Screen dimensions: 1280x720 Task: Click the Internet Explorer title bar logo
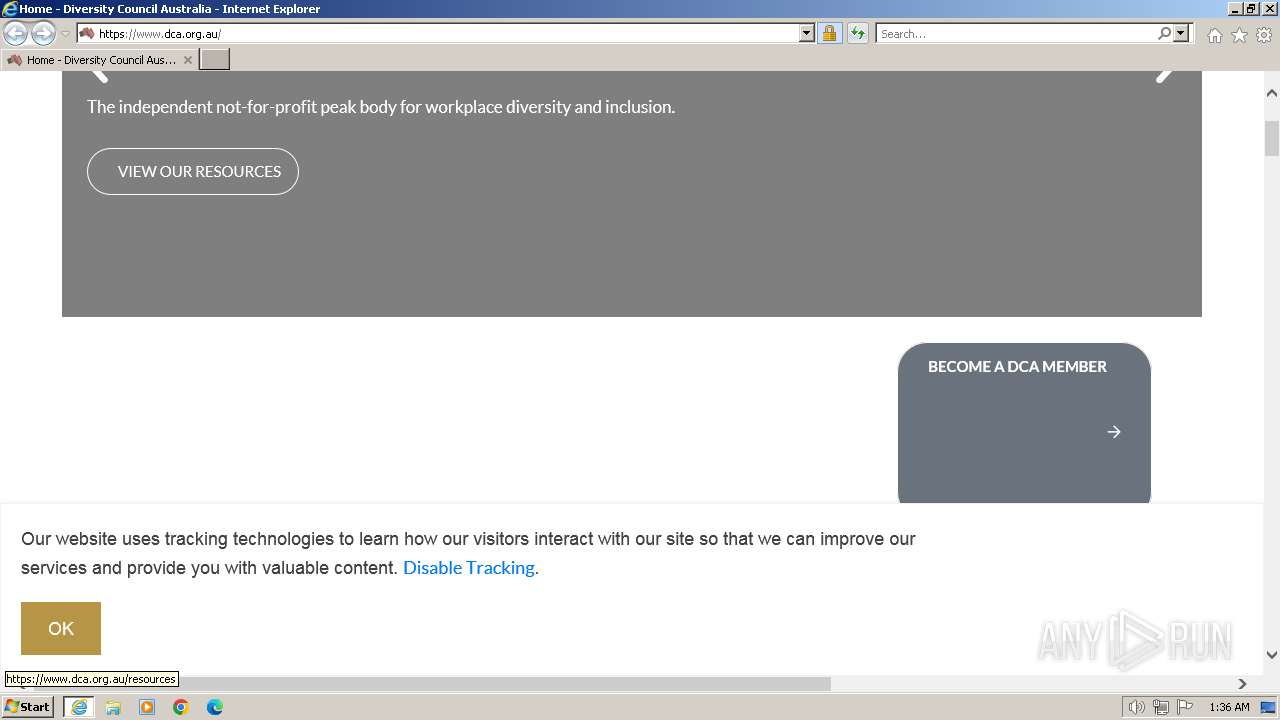pyautogui.click(x=10, y=9)
